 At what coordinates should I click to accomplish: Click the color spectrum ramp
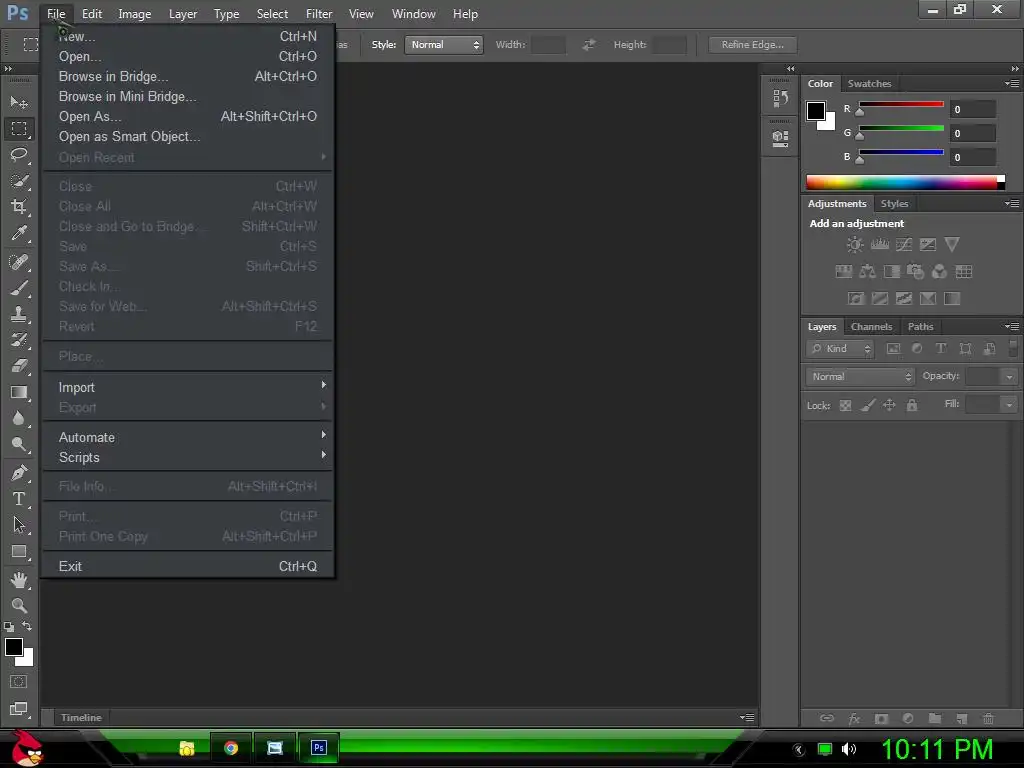(x=904, y=182)
